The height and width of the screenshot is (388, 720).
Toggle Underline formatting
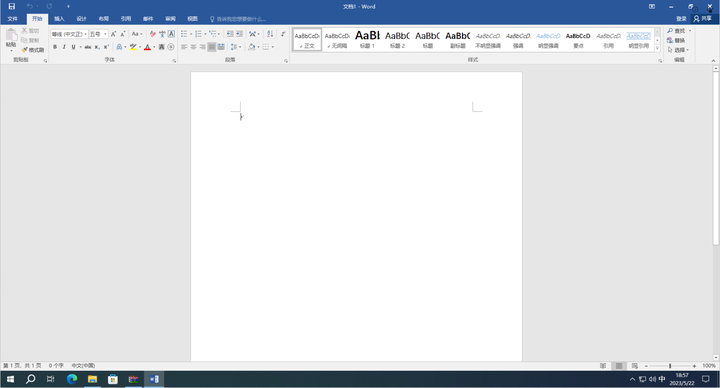tap(73, 47)
